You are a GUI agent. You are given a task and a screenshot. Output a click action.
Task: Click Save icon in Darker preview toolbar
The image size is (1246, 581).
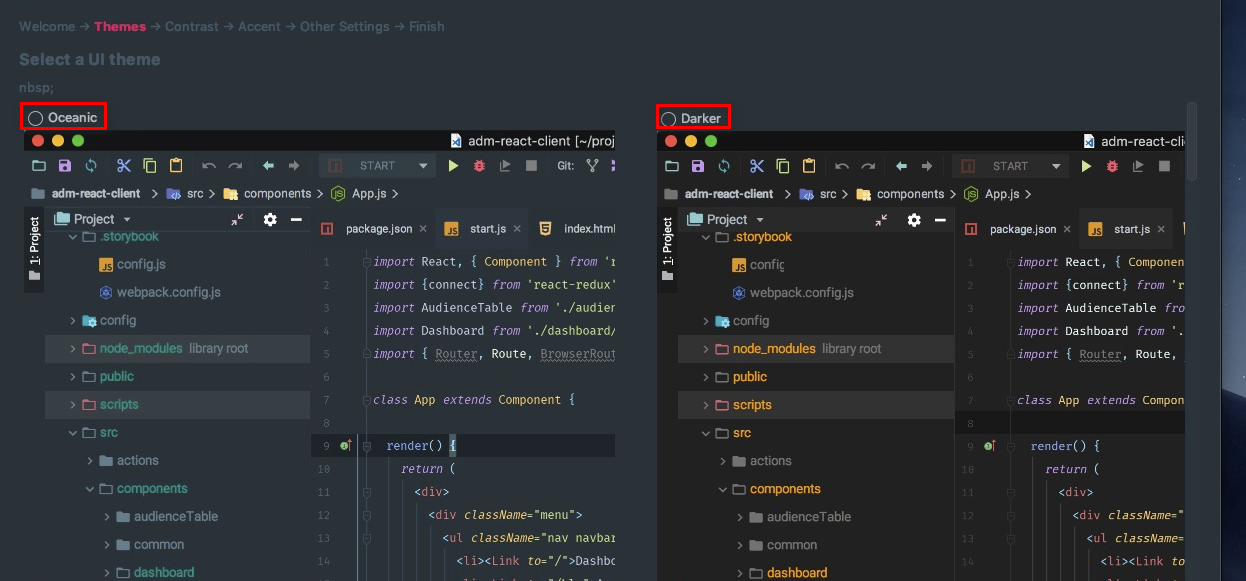coord(698,166)
